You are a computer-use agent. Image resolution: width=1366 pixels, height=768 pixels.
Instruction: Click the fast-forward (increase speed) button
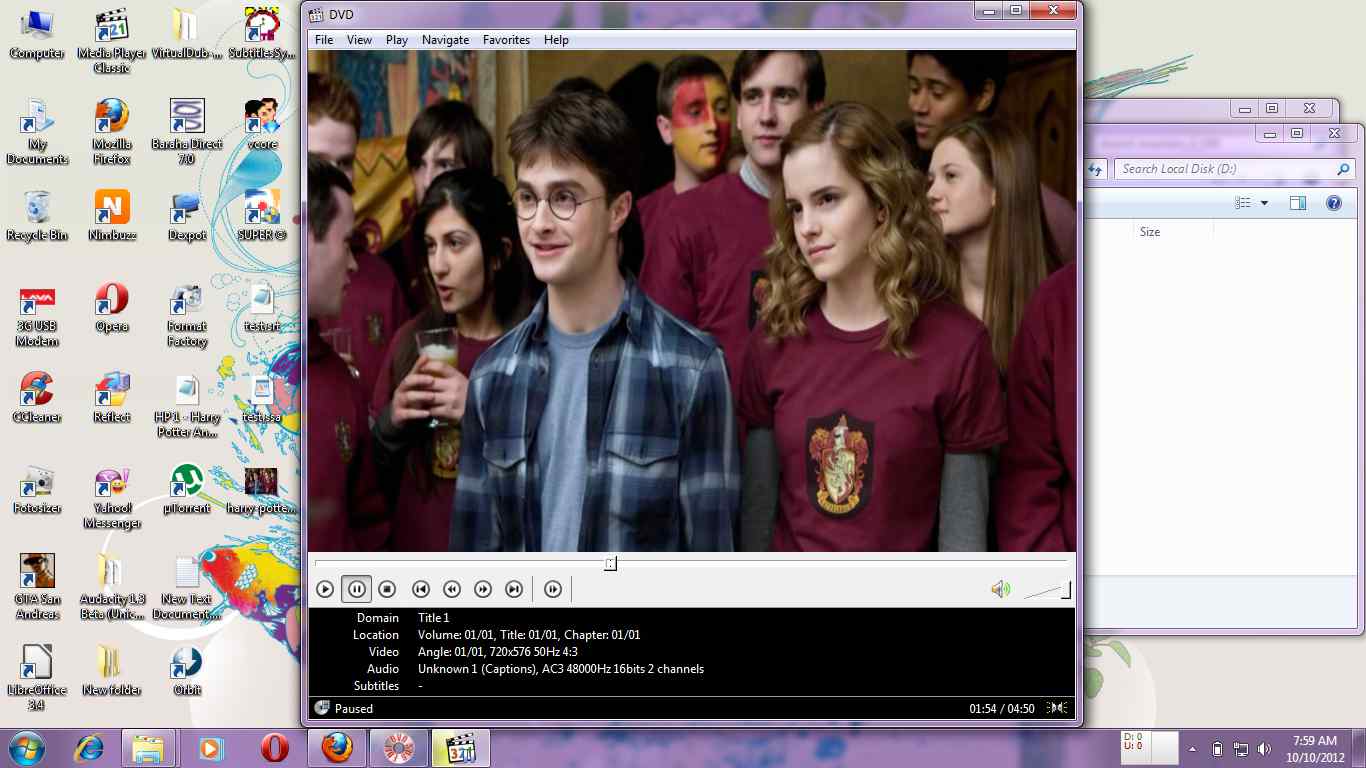click(x=483, y=590)
